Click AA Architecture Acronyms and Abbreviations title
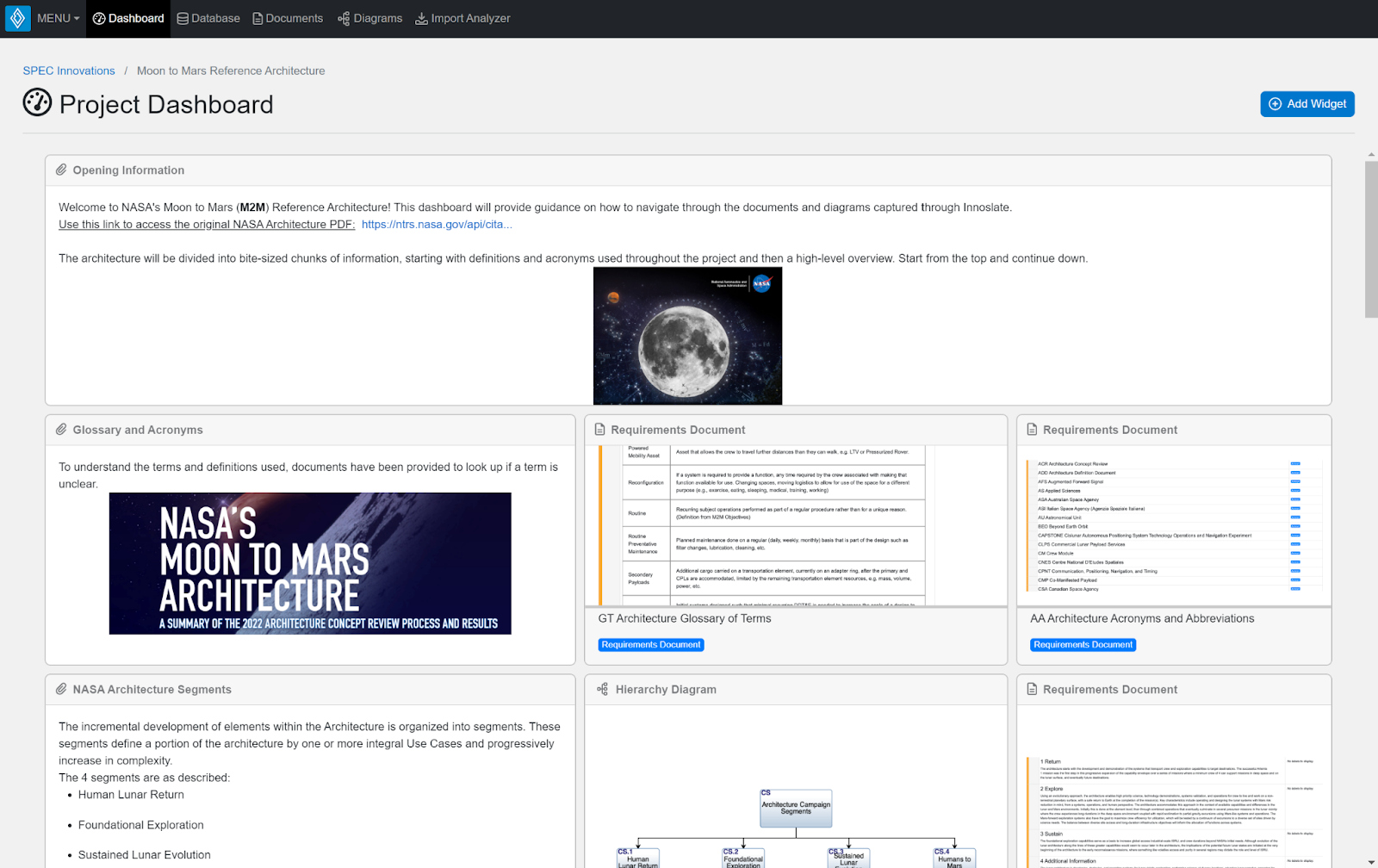 coord(1142,618)
